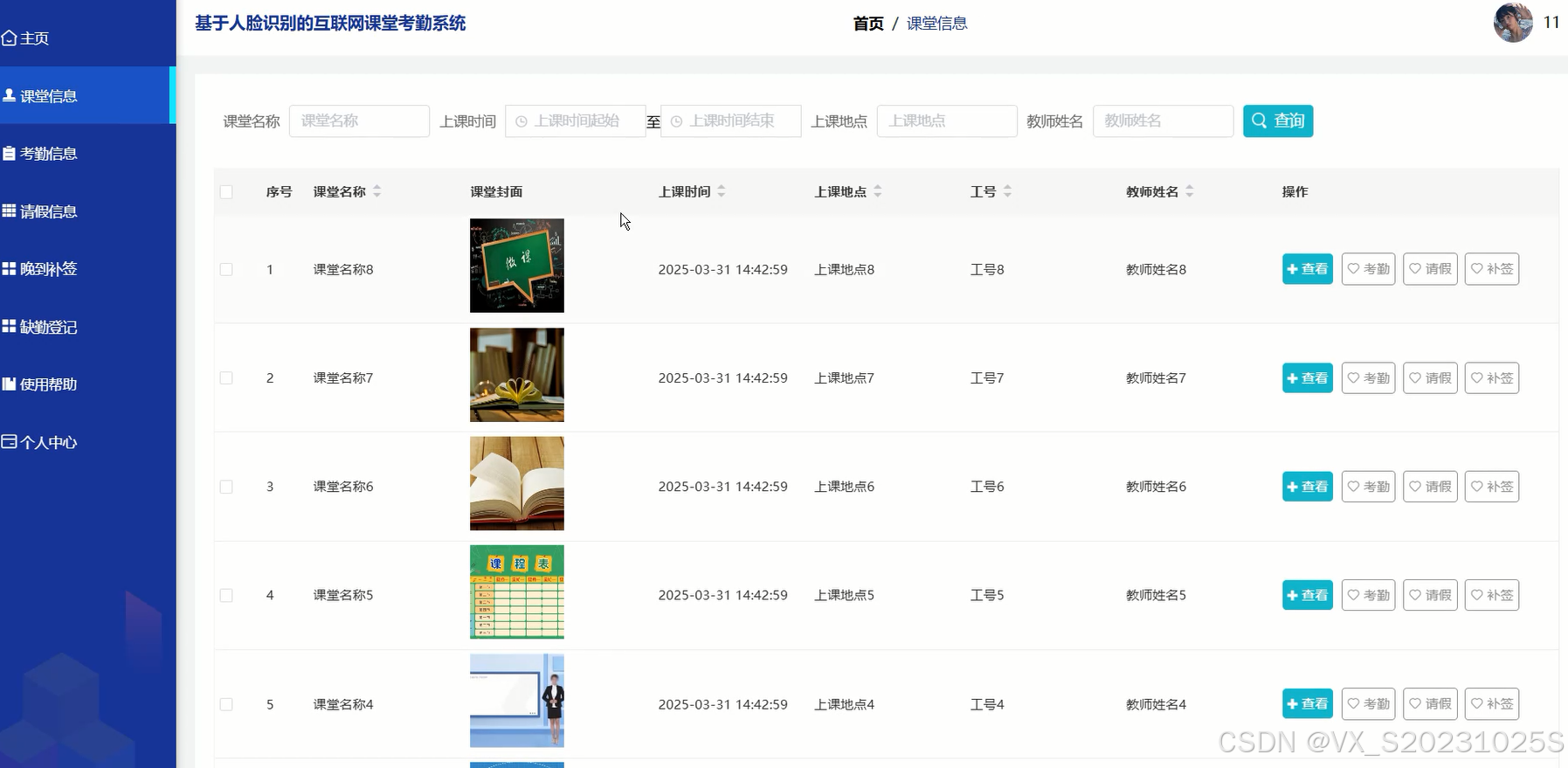Open teacher cover image of 课堂名称4
Screen dimensions: 1568x768
(517, 701)
